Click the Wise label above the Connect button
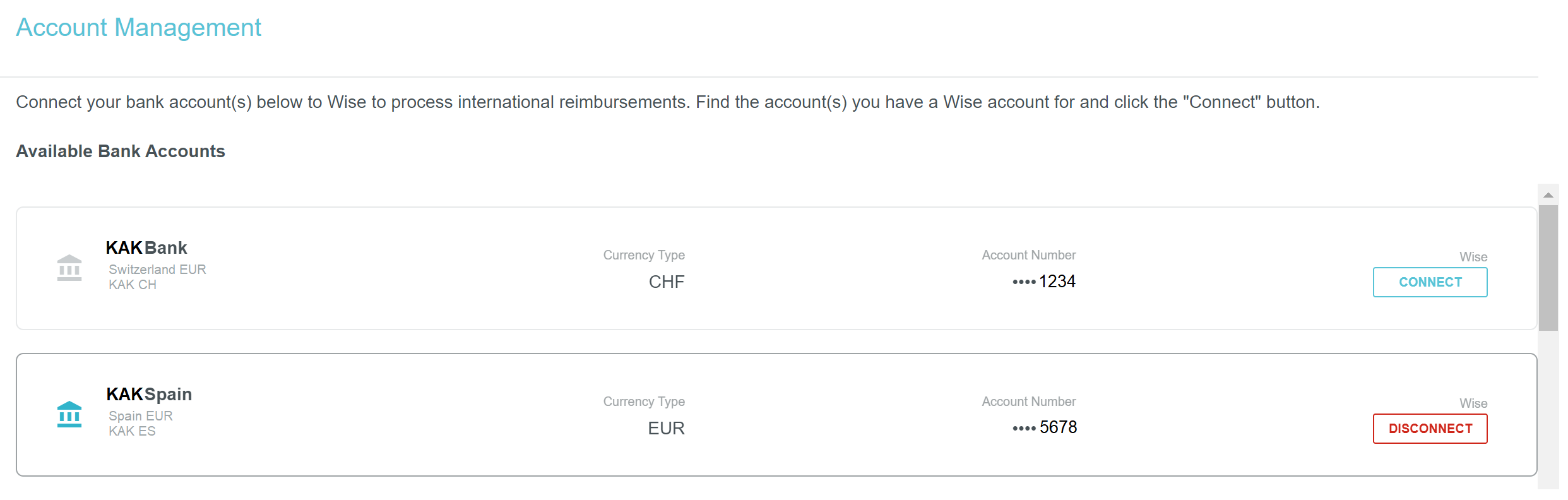This screenshot has height=500, width=1568. (1473, 257)
